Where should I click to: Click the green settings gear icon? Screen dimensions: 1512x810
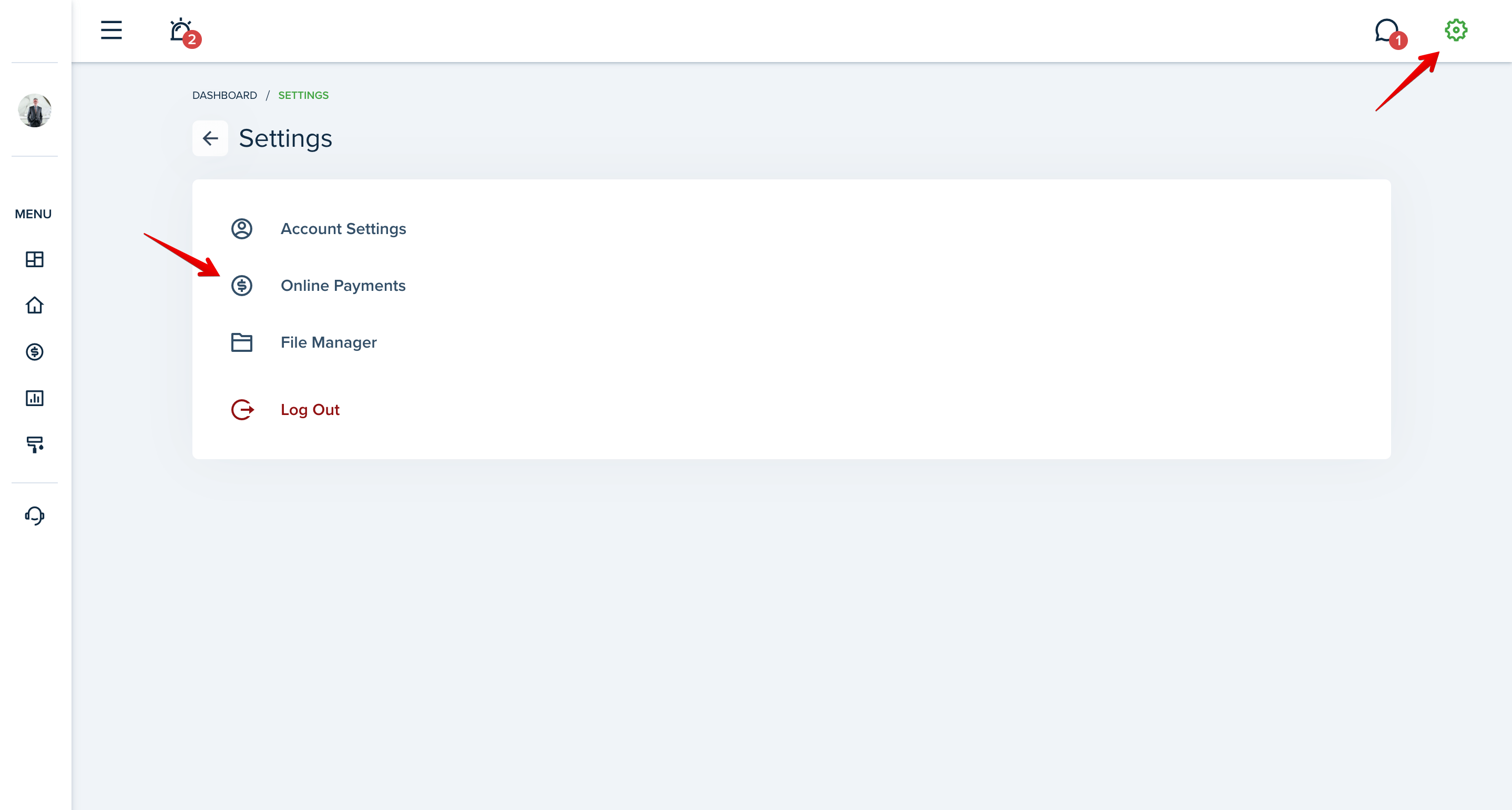[1456, 30]
